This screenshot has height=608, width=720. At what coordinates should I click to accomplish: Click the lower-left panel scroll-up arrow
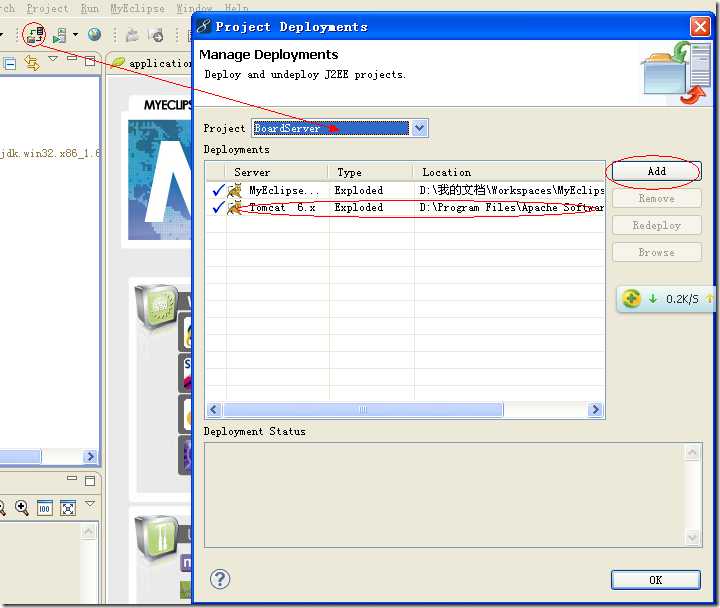89,532
